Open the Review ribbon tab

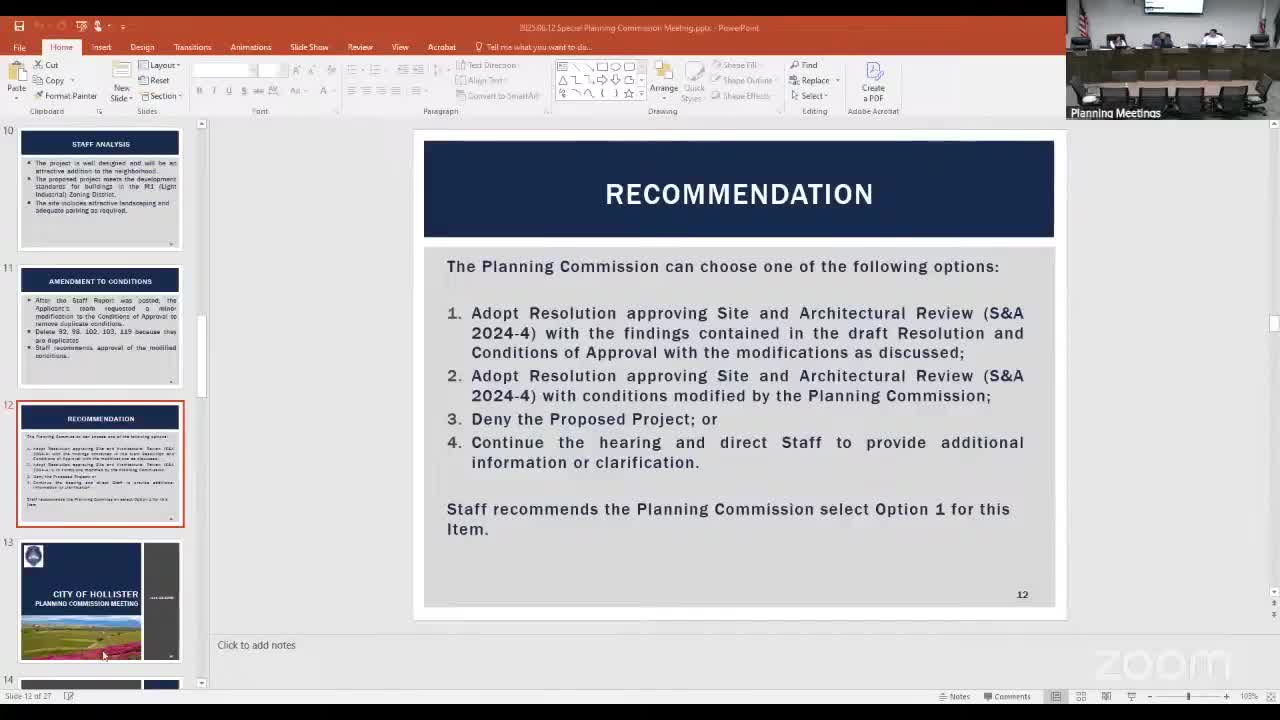click(x=360, y=47)
